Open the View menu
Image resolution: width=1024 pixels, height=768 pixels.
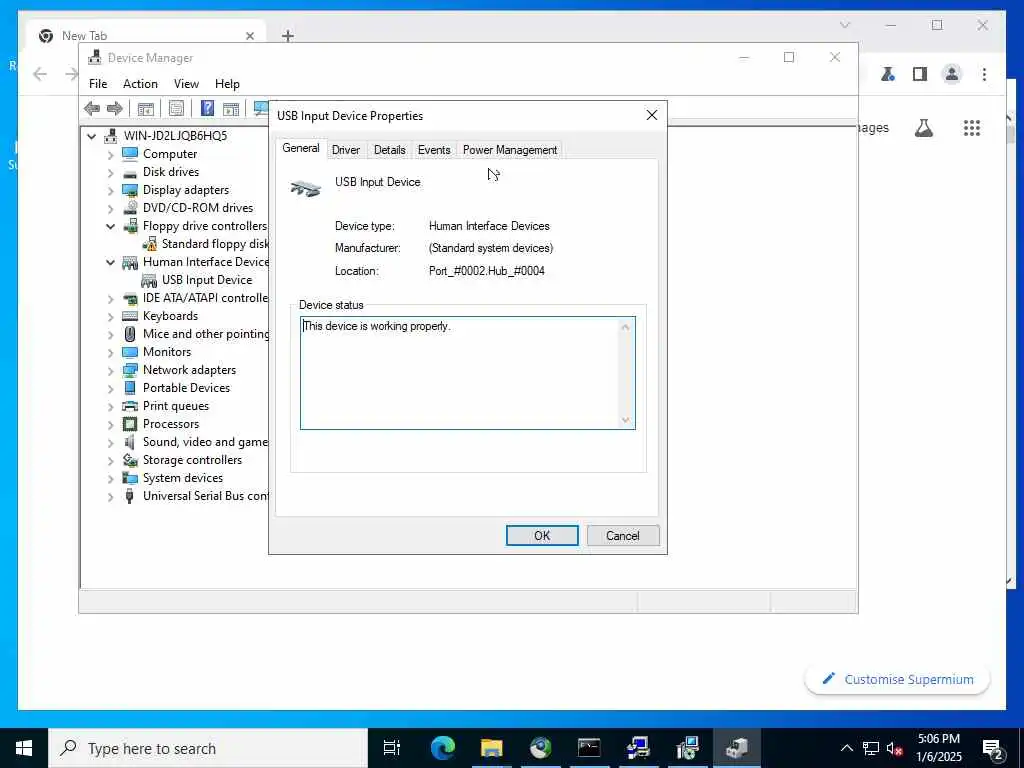[x=186, y=84]
